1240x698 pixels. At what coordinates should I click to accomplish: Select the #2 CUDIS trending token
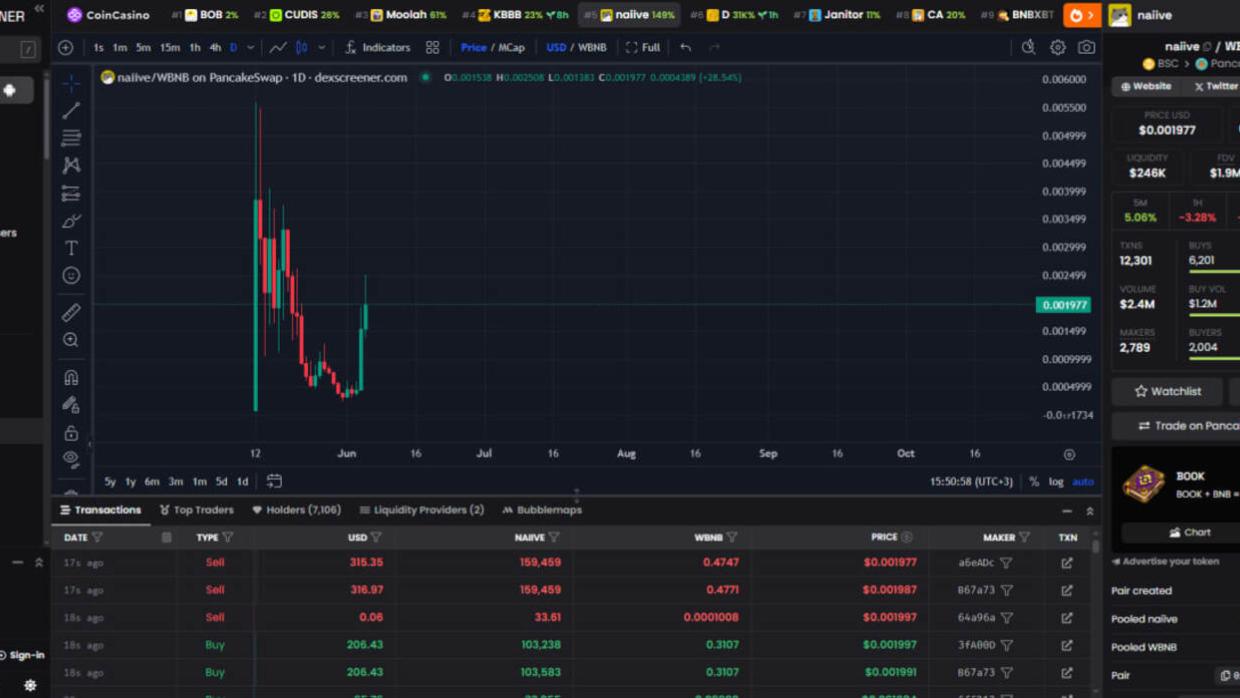pos(297,15)
